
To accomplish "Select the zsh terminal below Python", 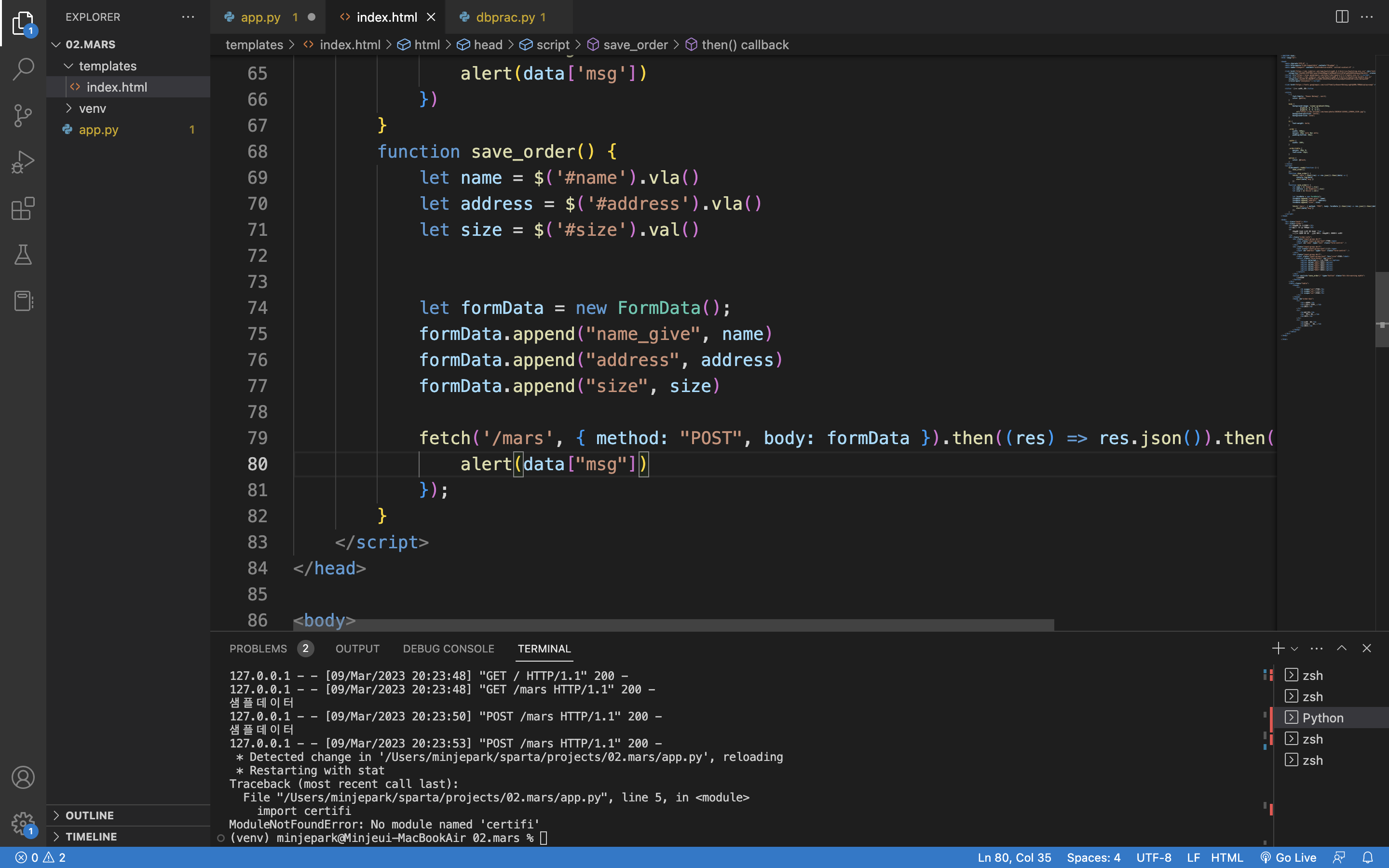I will pyautogui.click(x=1331, y=739).
